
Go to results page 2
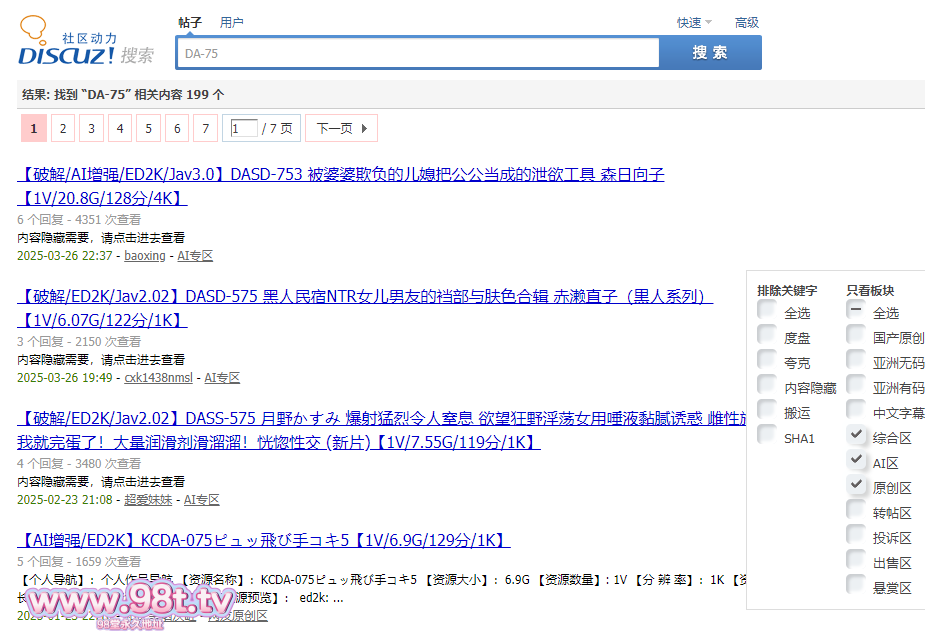[63, 128]
